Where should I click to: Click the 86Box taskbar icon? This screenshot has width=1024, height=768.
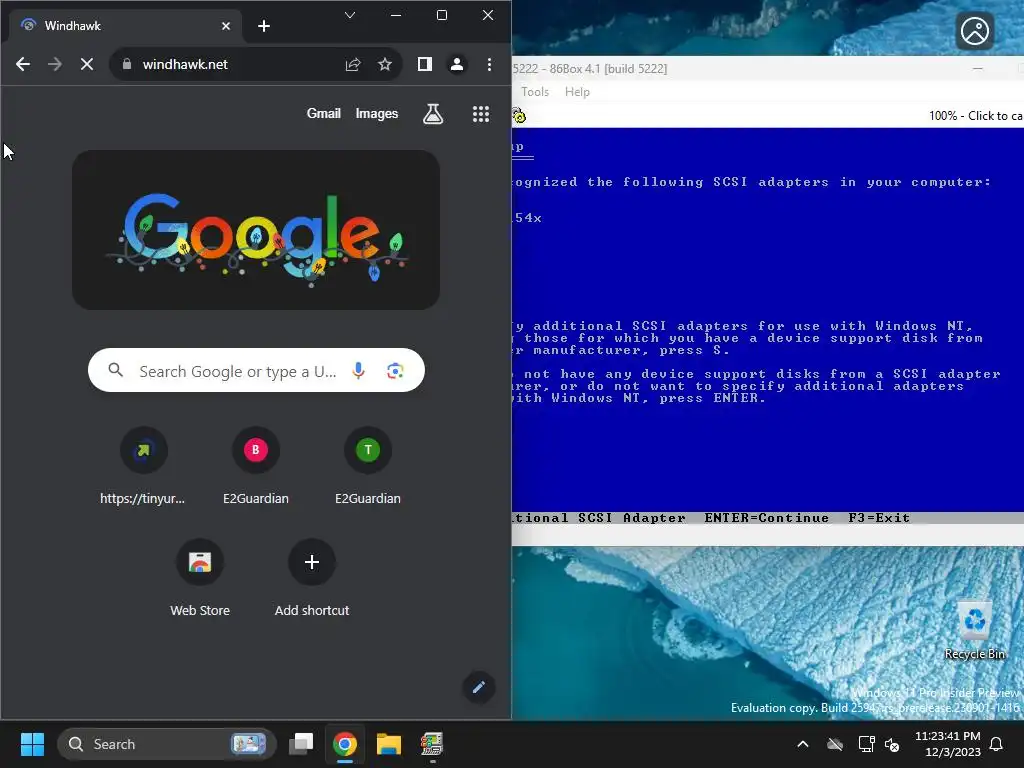click(432, 744)
